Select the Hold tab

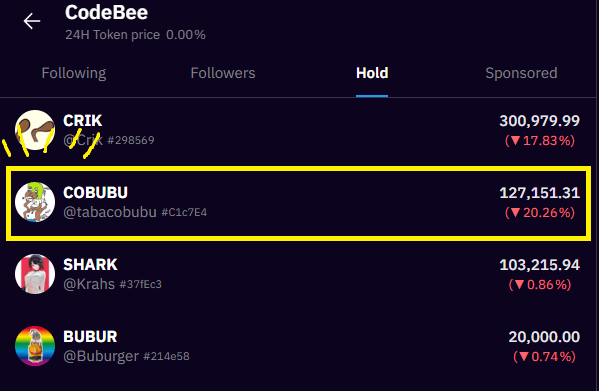pyautogui.click(x=372, y=73)
